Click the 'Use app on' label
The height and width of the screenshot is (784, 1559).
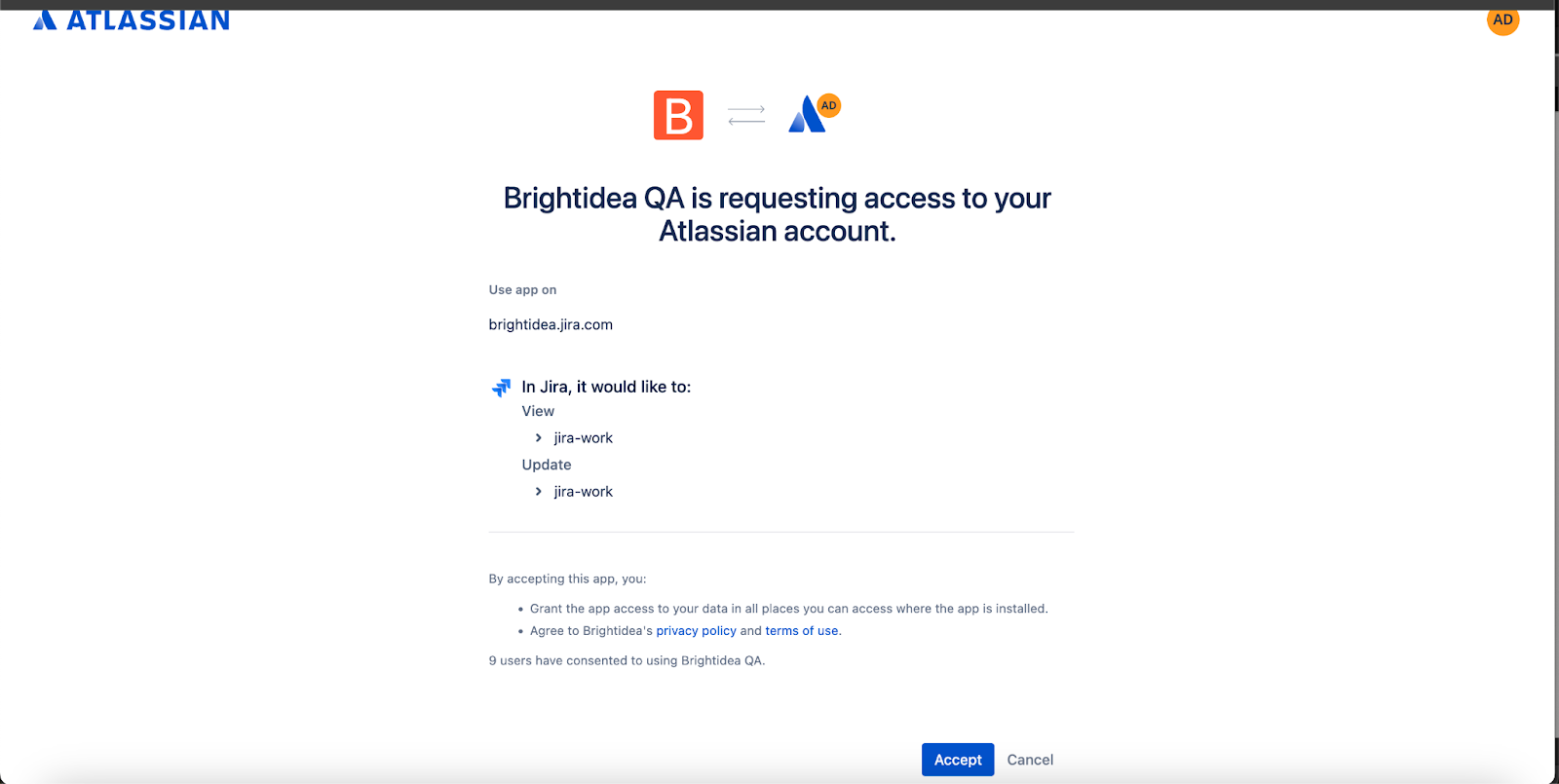(x=522, y=290)
